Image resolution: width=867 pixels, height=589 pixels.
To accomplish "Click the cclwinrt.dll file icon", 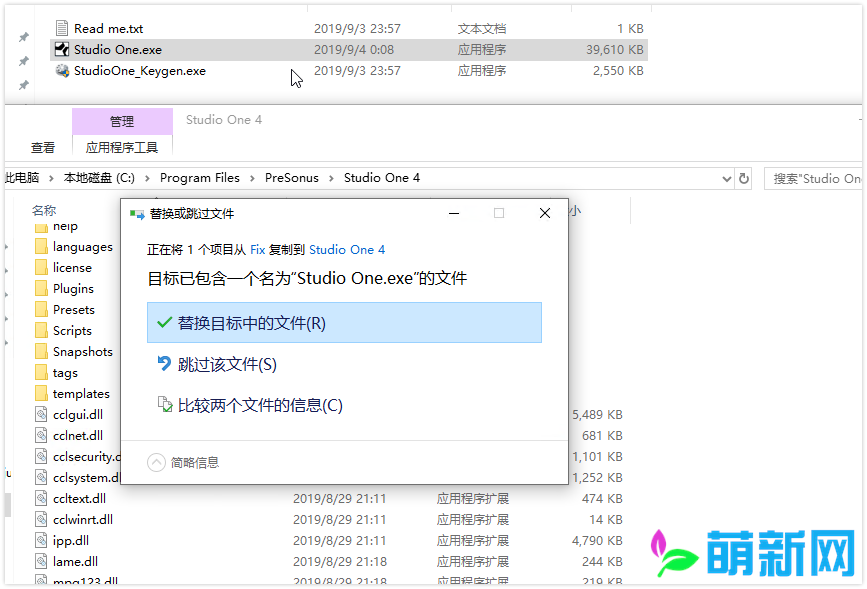I will pos(41,519).
